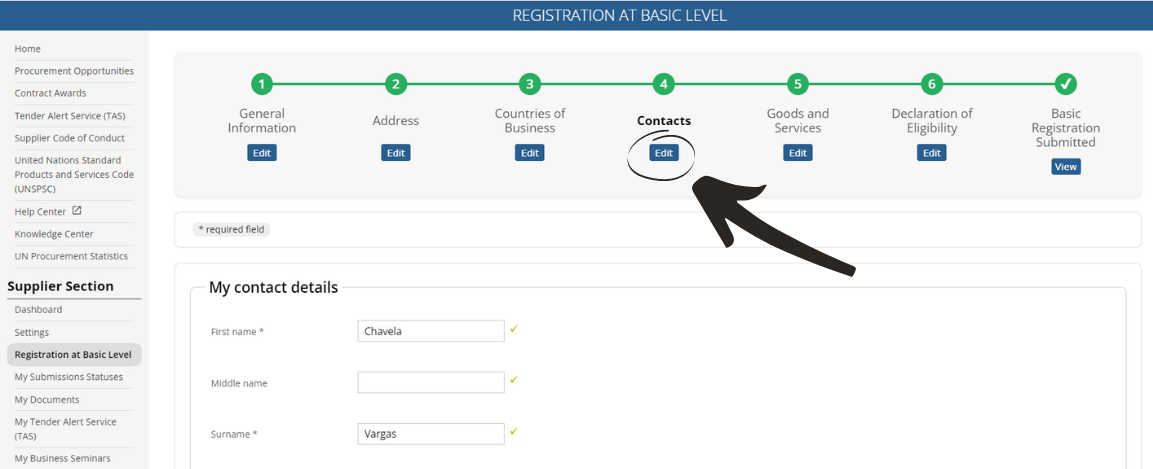Click step 4 circle for Contacts
The image size is (1153, 469).
coord(663,85)
